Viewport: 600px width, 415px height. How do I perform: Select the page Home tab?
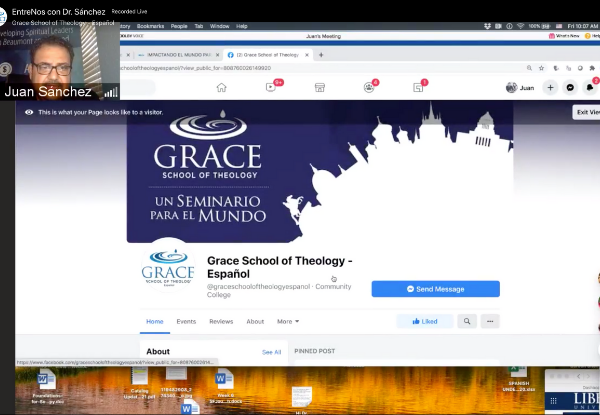[155, 321]
